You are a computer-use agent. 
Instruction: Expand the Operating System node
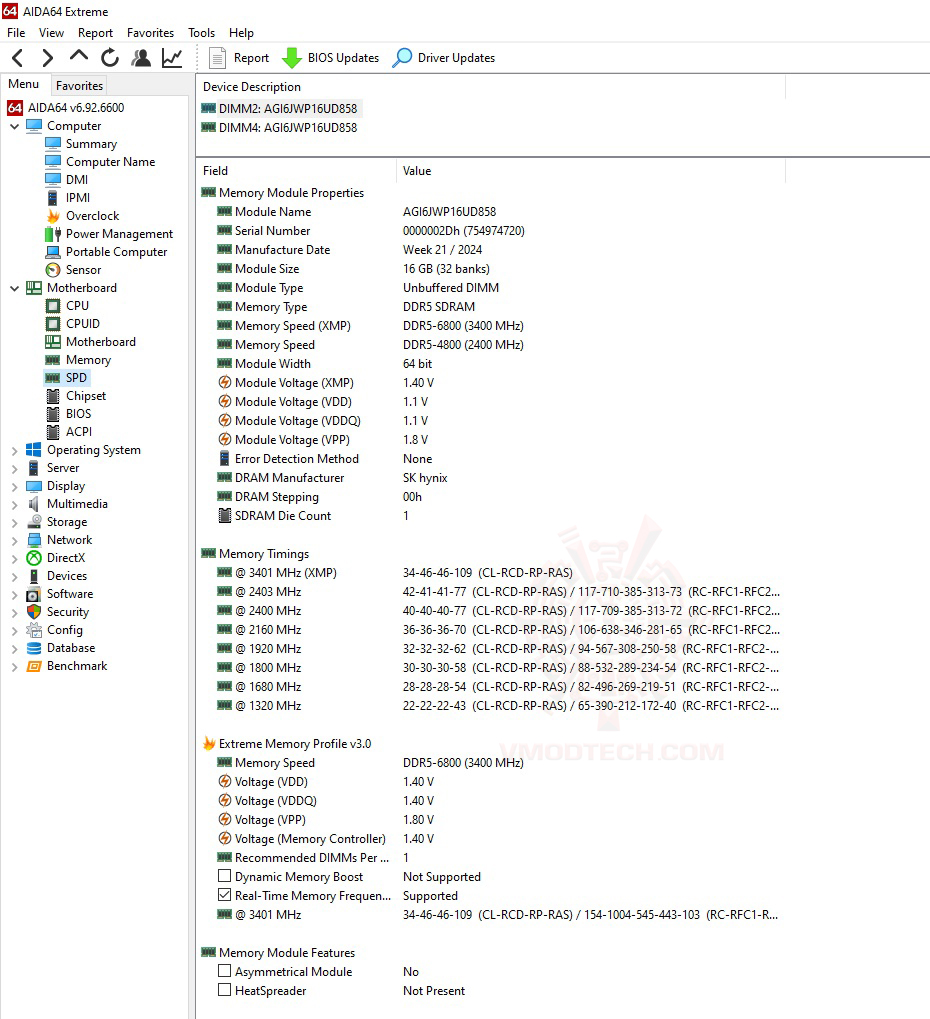(14, 450)
